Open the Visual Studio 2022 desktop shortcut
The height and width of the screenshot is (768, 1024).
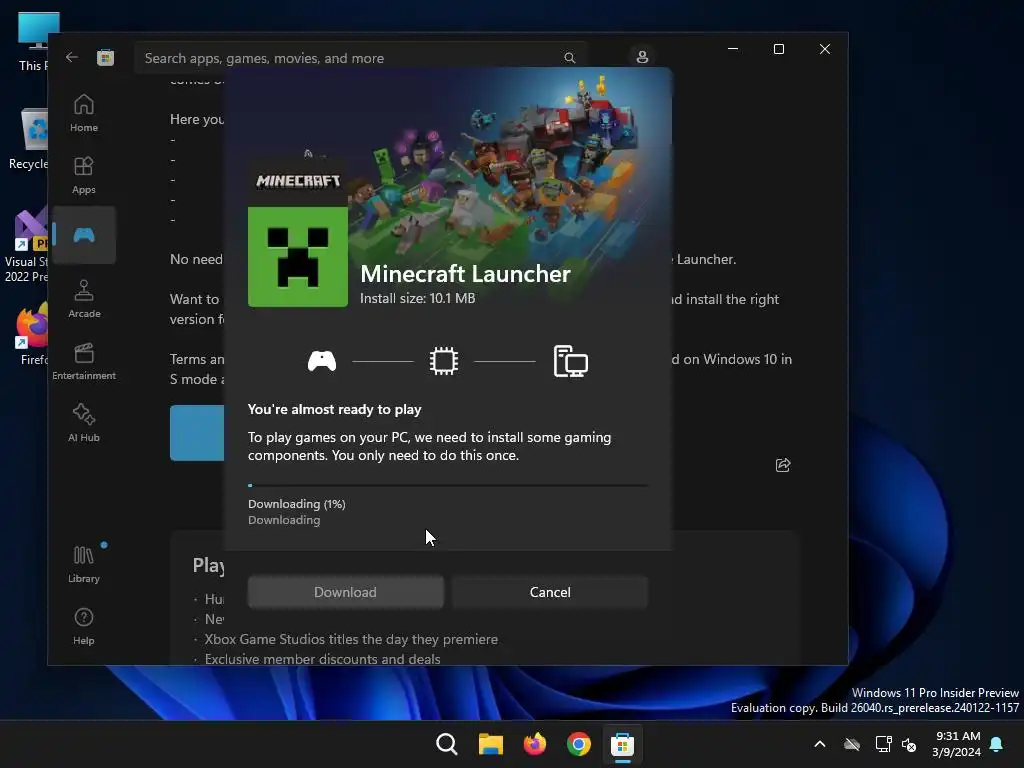(26, 246)
